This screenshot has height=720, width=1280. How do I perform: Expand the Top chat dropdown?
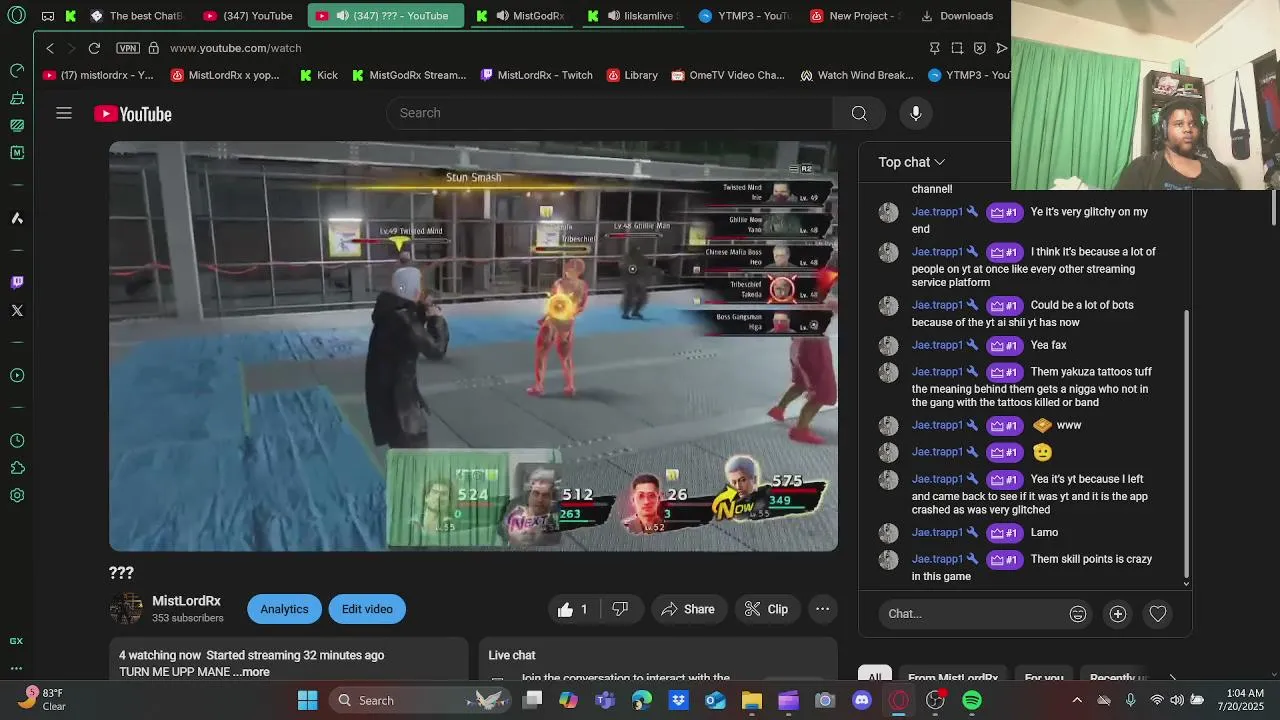[x=911, y=162]
